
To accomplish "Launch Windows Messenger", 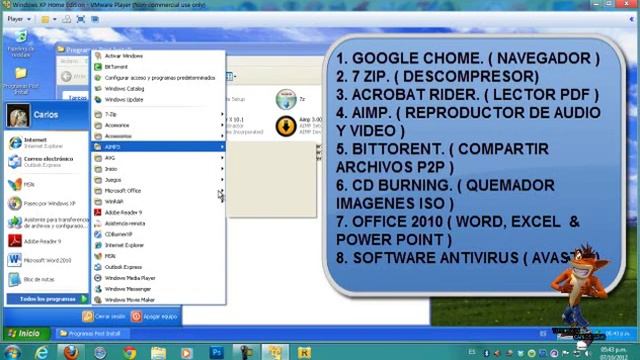I will point(158,289).
